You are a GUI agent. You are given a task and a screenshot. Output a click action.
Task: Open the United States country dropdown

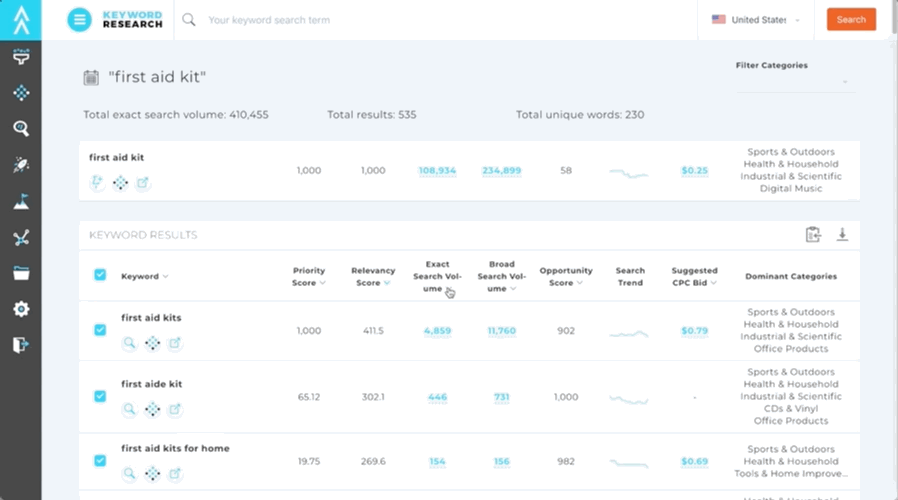(x=756, y=20)
